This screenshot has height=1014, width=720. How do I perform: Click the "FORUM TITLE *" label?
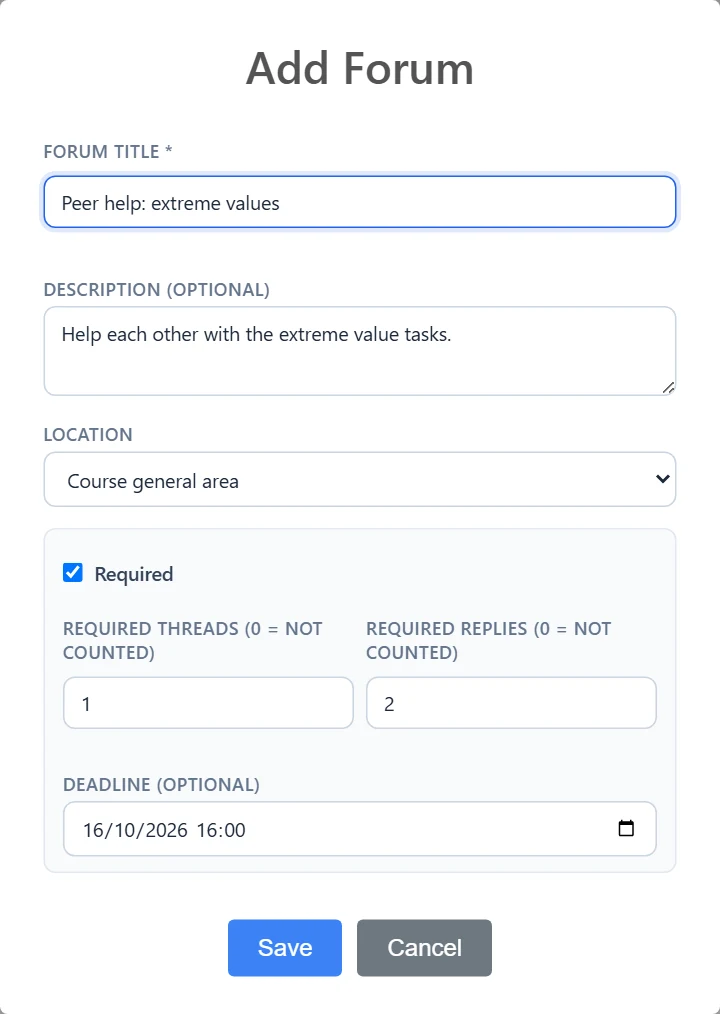tap(108, 151)
